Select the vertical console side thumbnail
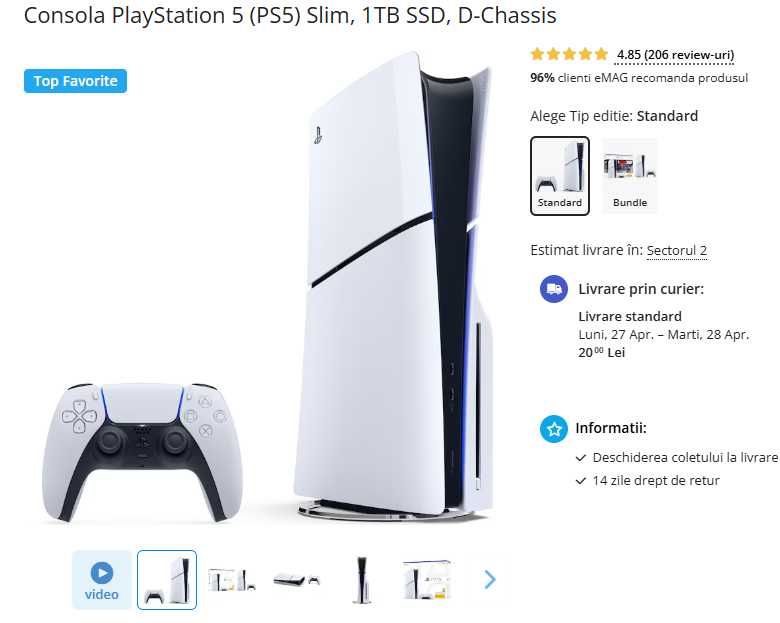The image size is (780, 623). tap(362, 580)
